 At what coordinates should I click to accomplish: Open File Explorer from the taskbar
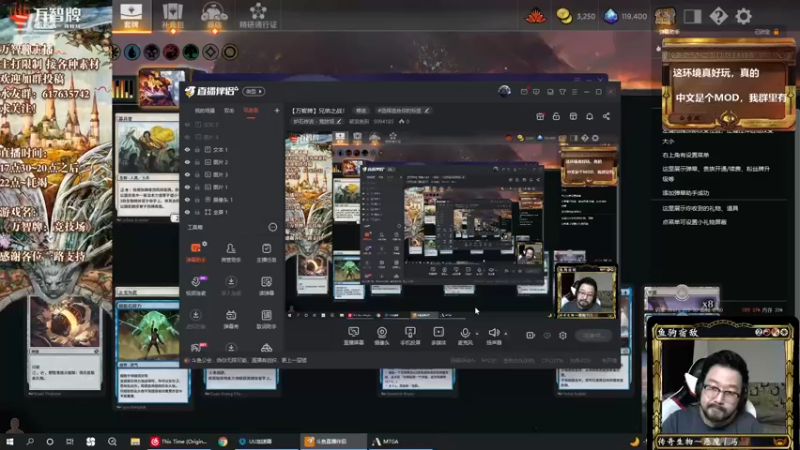click(135, 441)
